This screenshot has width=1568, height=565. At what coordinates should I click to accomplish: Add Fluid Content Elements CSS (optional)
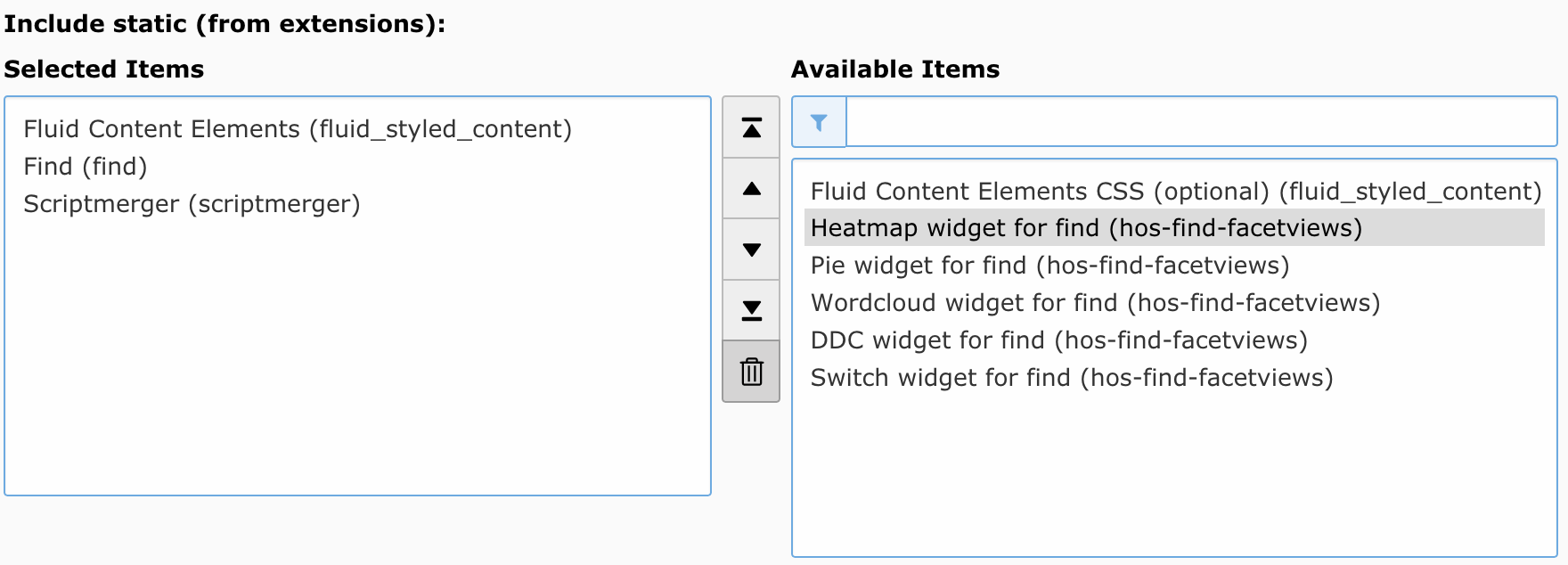(x=1175, y=192)
